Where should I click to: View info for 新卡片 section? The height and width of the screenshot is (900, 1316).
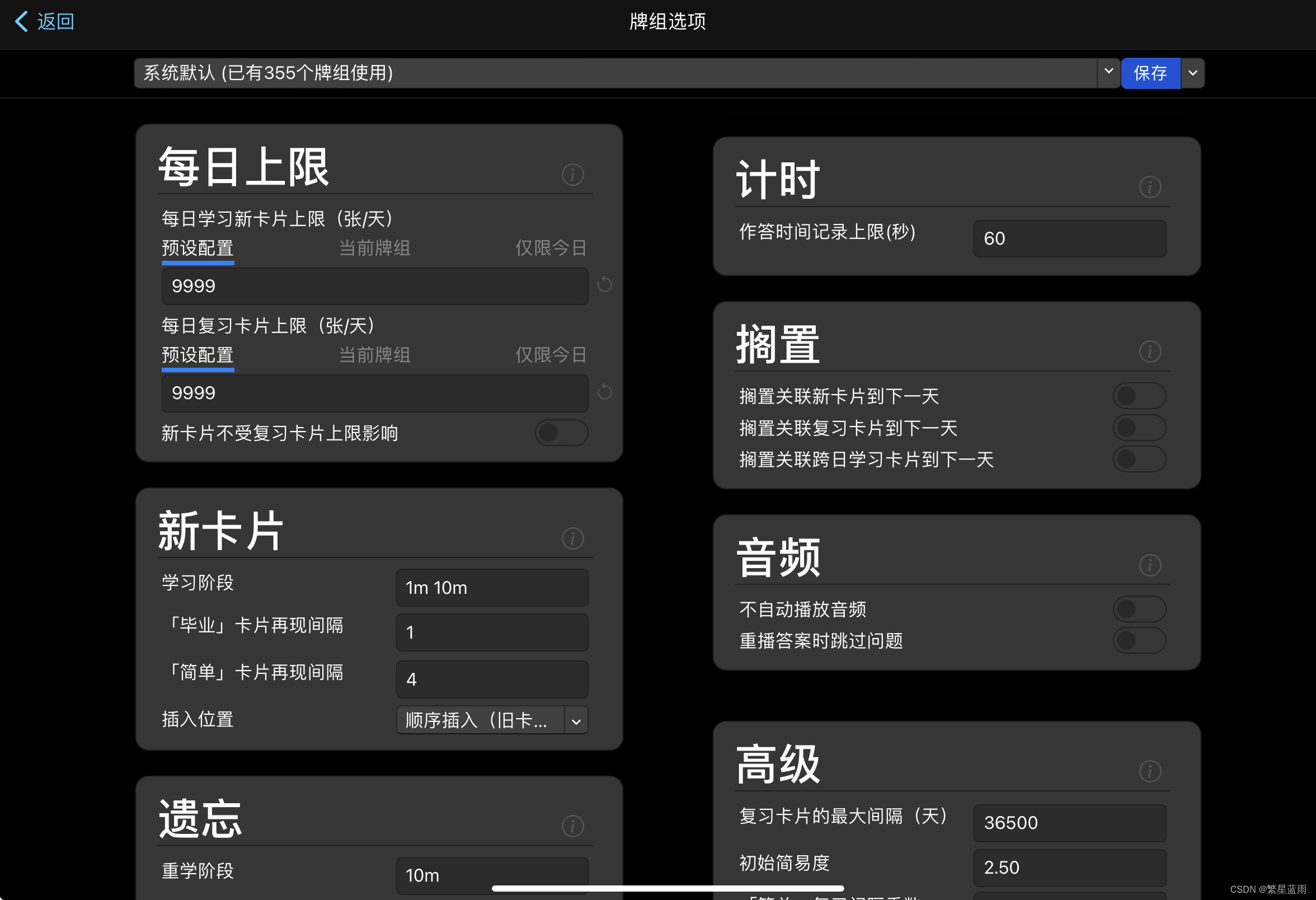(x=572, y=538)
